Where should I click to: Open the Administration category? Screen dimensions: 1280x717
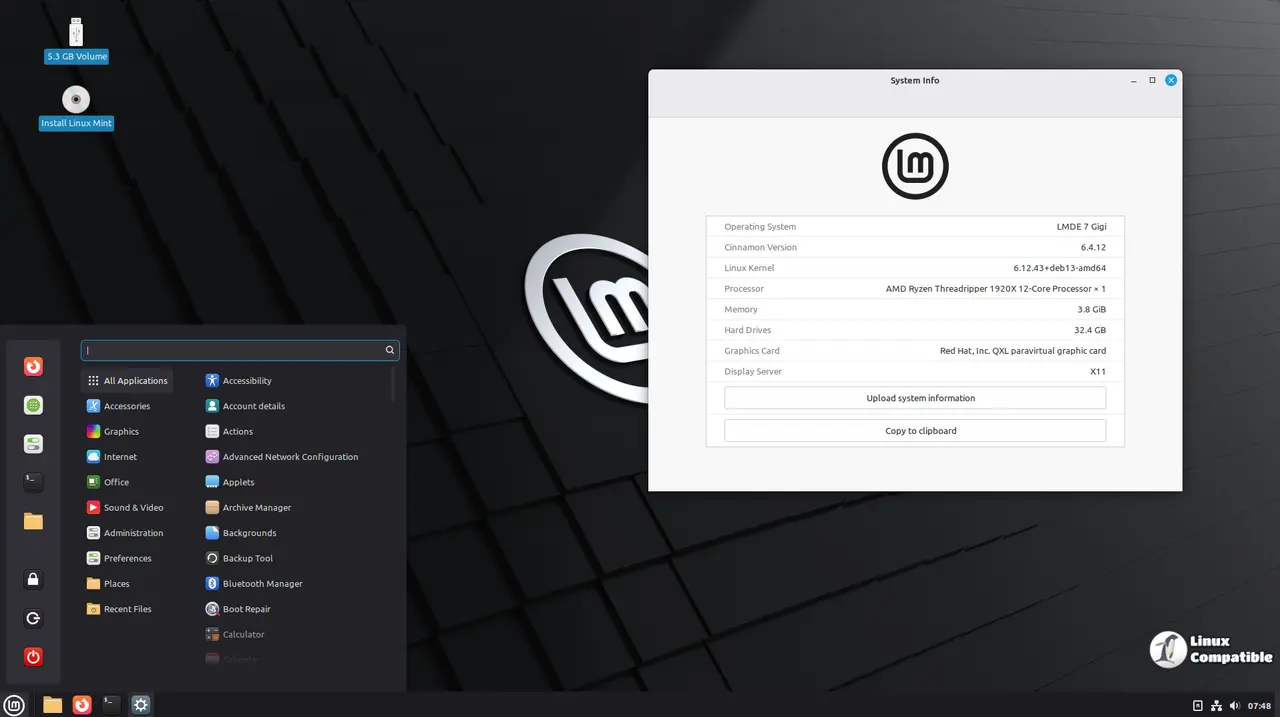(133, 533)
